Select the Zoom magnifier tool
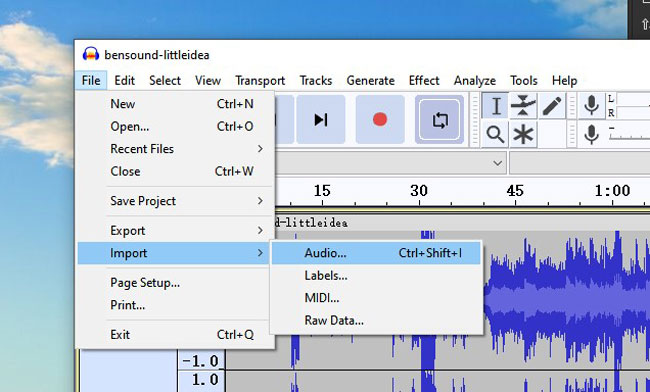 pos(495,134)
